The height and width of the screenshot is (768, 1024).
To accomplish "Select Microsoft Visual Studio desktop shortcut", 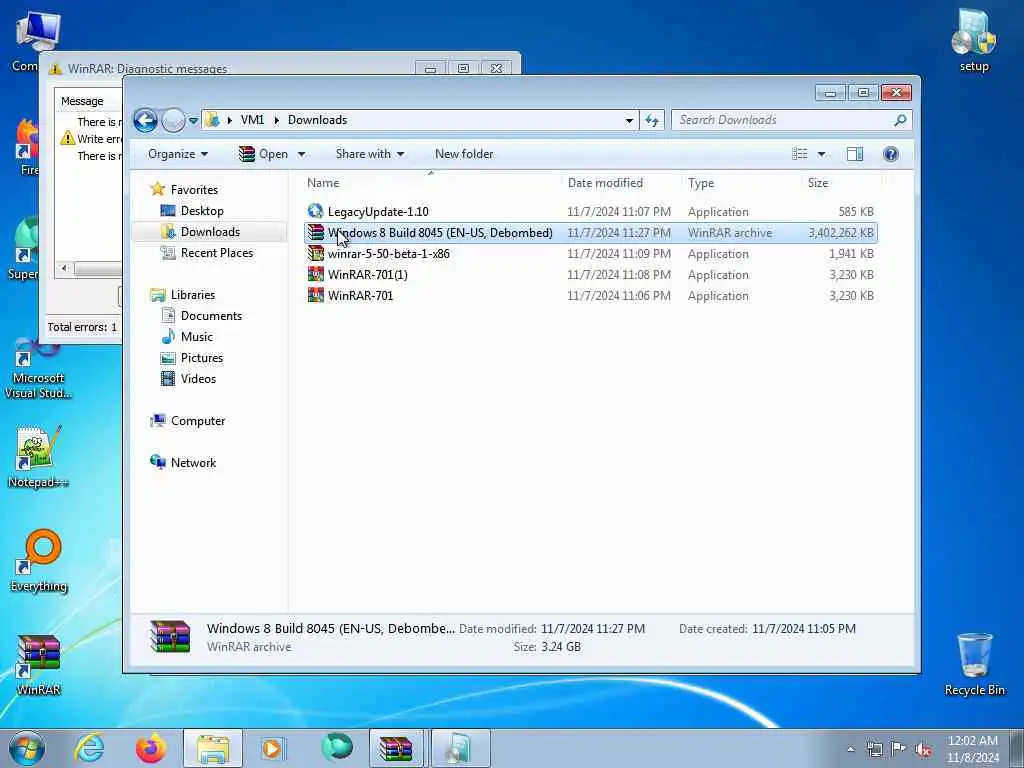I will coord(39,370).
